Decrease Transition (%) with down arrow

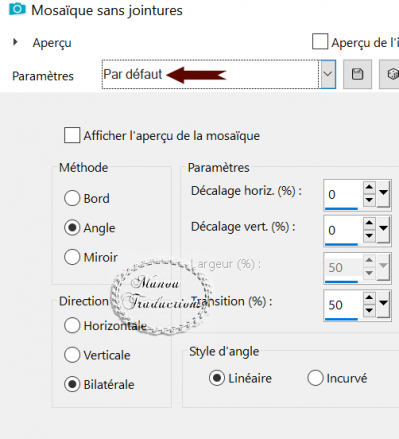(369, 311)
